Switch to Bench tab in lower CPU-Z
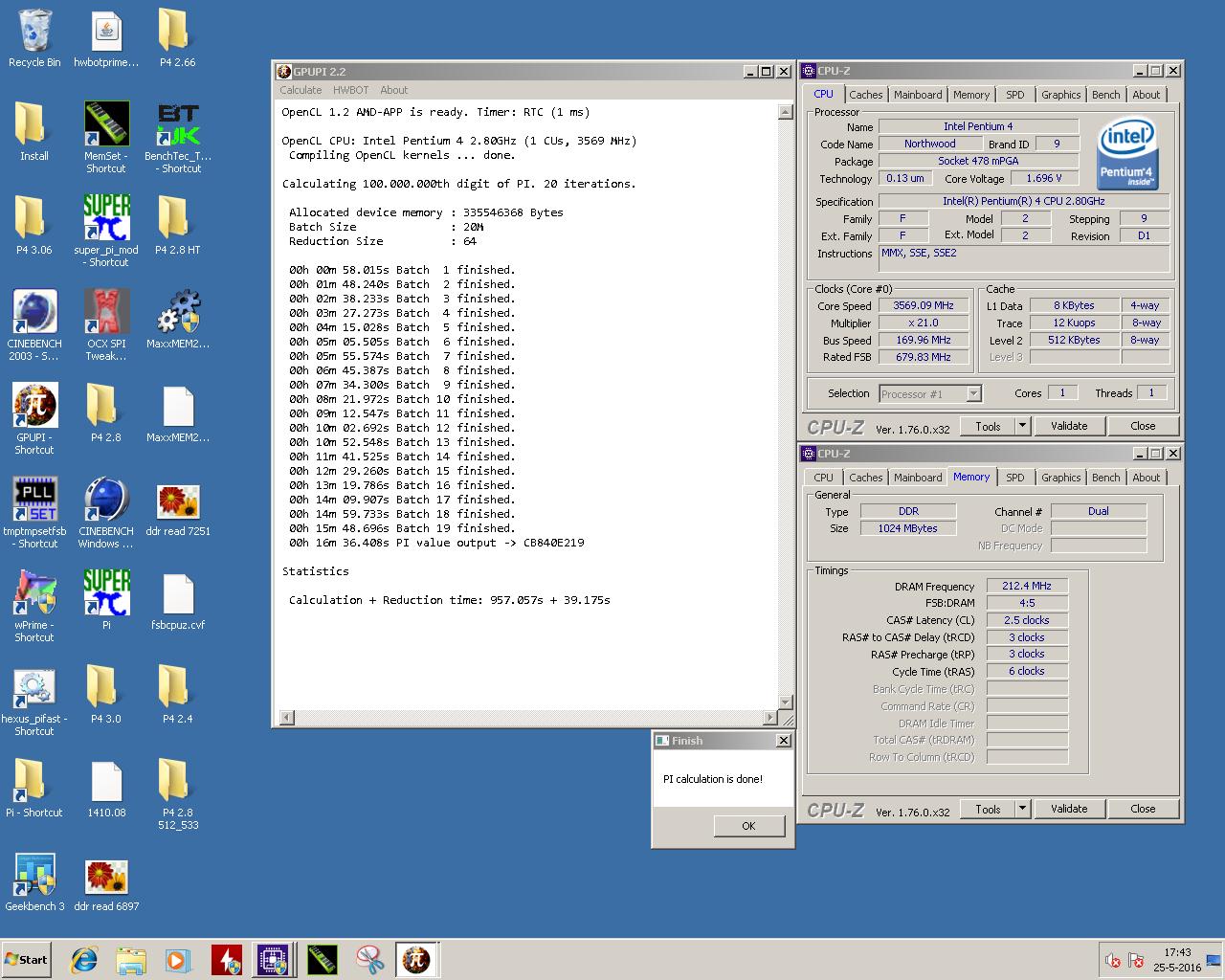The width and height of the screenshot is (1225, 980). (x=1105, y=478)
